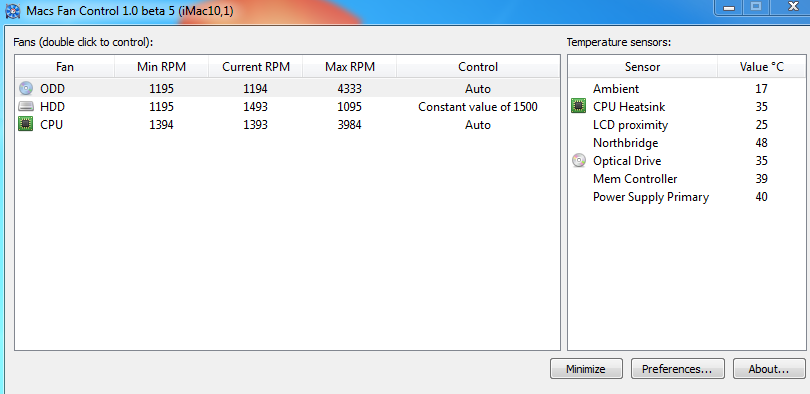Click ODD current RPM value 1194
This screenshot has width=810, height=394.
tap(255, 89)
